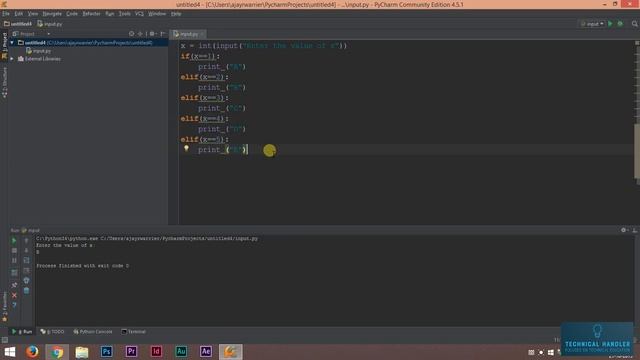
Task: Expand External Libraries node
Action: (x=12, y=59)
